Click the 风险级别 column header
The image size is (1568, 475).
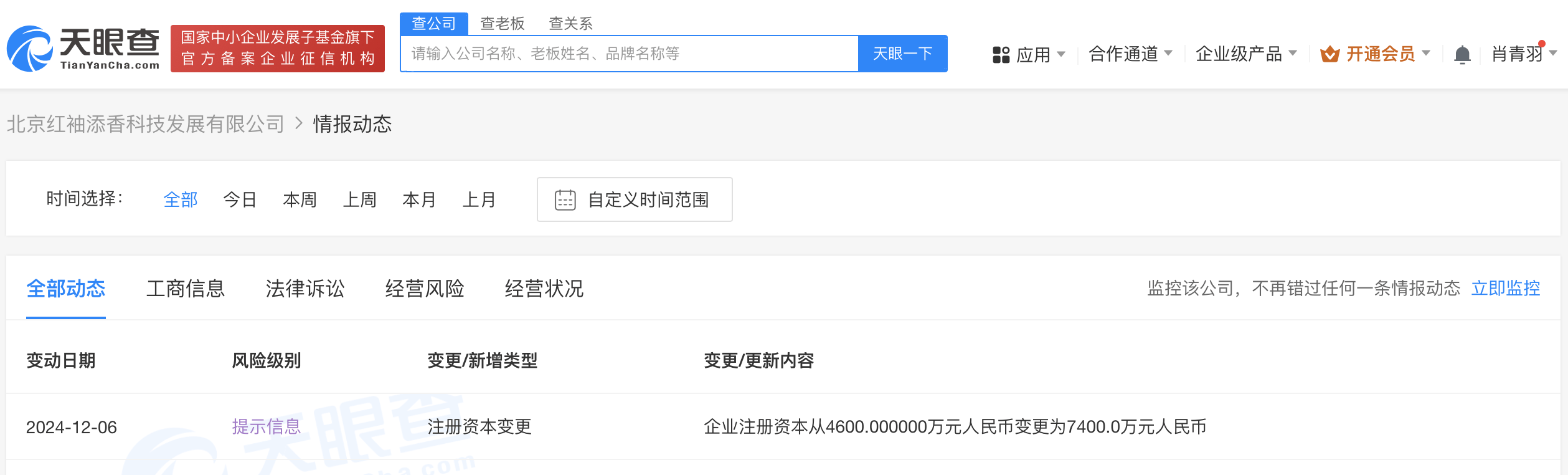point(267,361)
